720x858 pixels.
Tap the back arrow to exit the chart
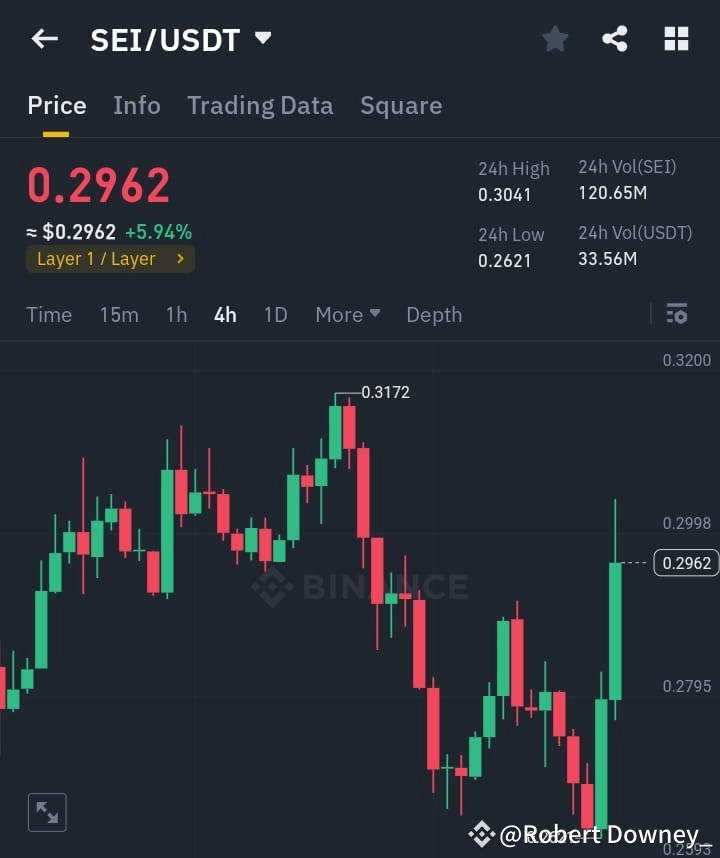43,38
